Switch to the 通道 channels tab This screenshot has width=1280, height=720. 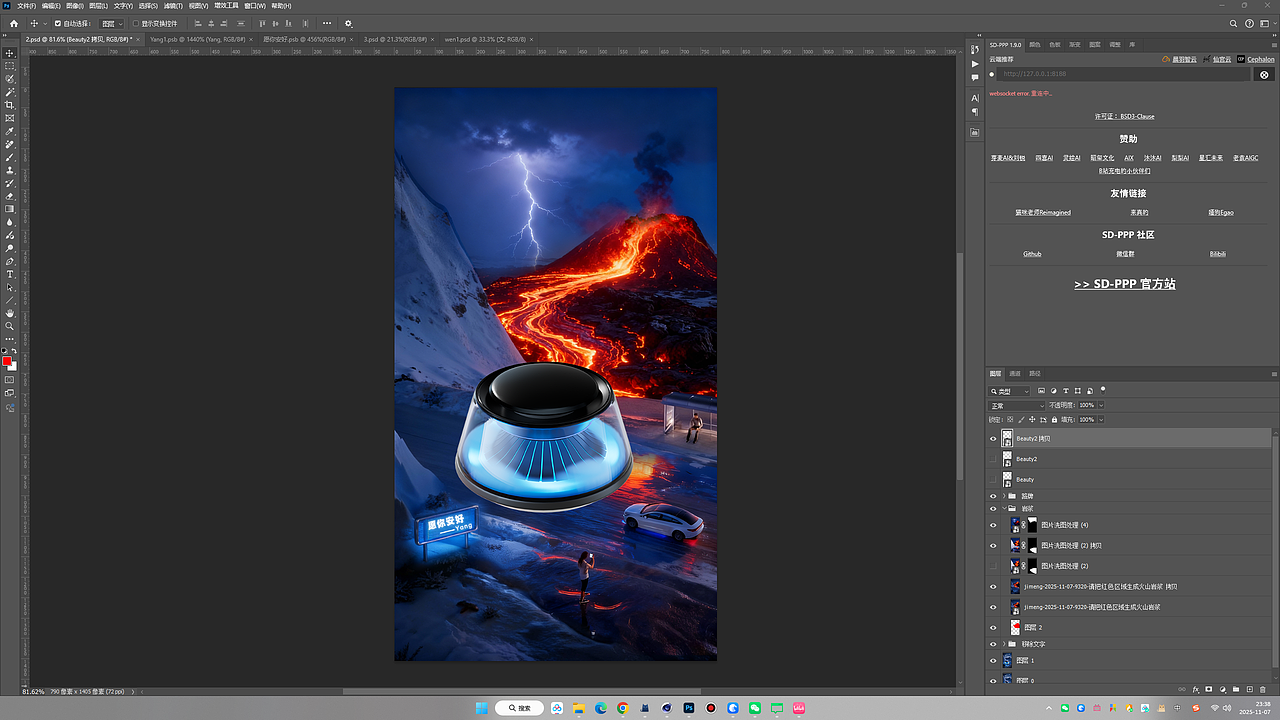(x=1015, y=373)
